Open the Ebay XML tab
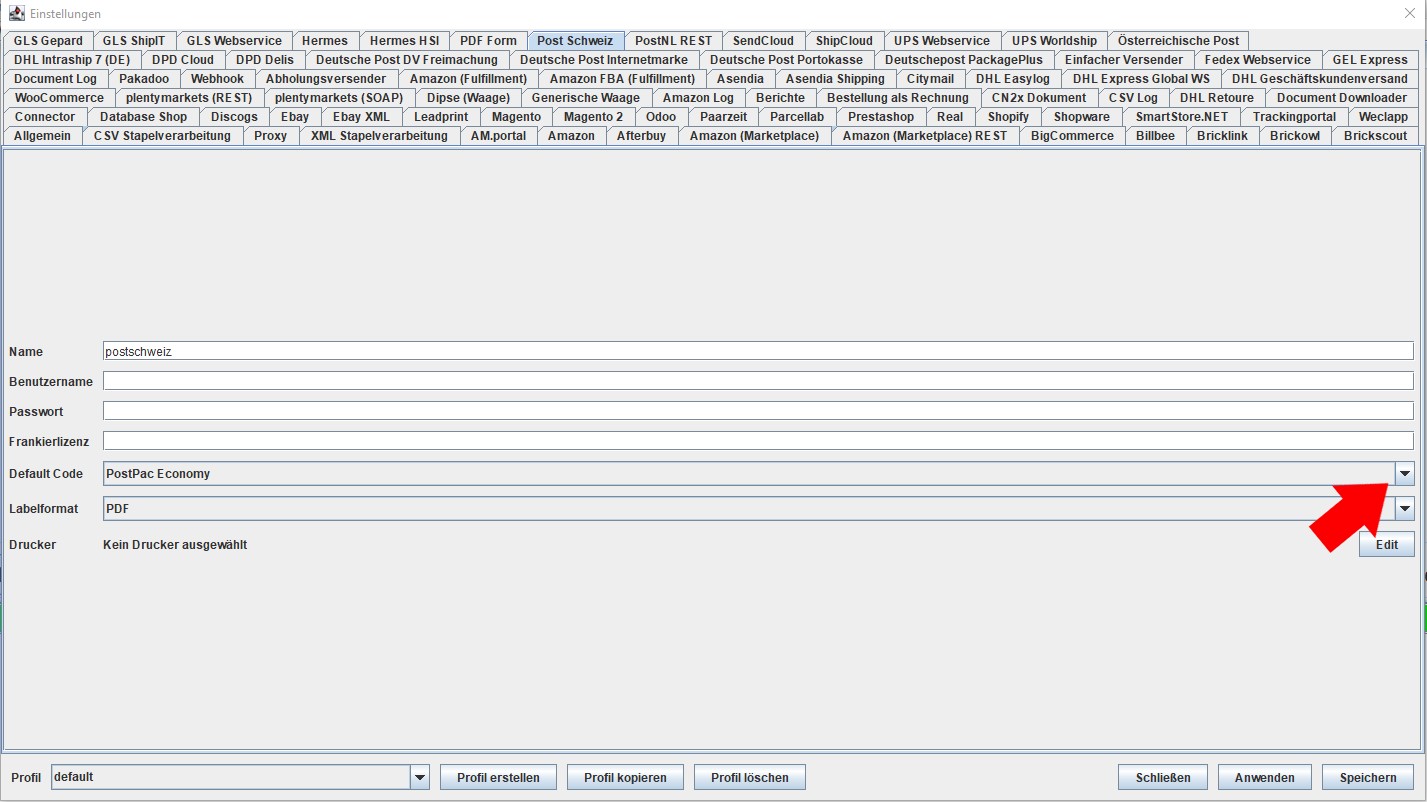This screenshot has height=802, width=1427. pyautogui.click(x=361, y=117)
